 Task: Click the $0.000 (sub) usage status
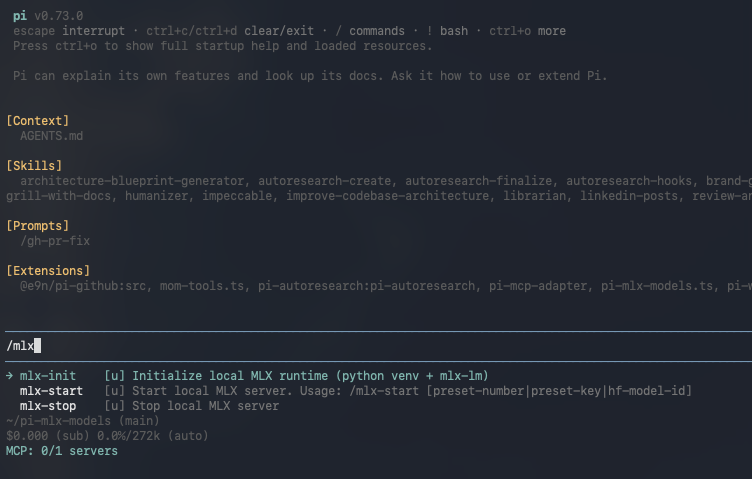pyautogui.click(x=48, y=435)
